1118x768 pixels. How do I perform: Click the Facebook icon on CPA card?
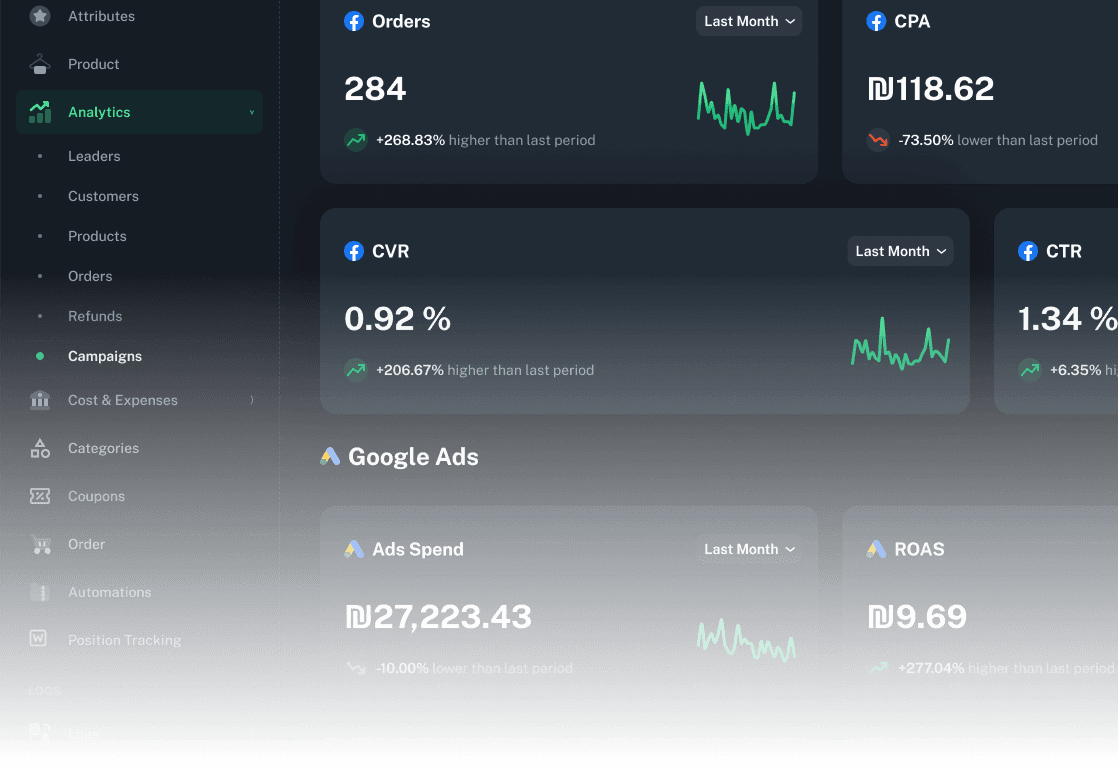(x=876, y=21)
